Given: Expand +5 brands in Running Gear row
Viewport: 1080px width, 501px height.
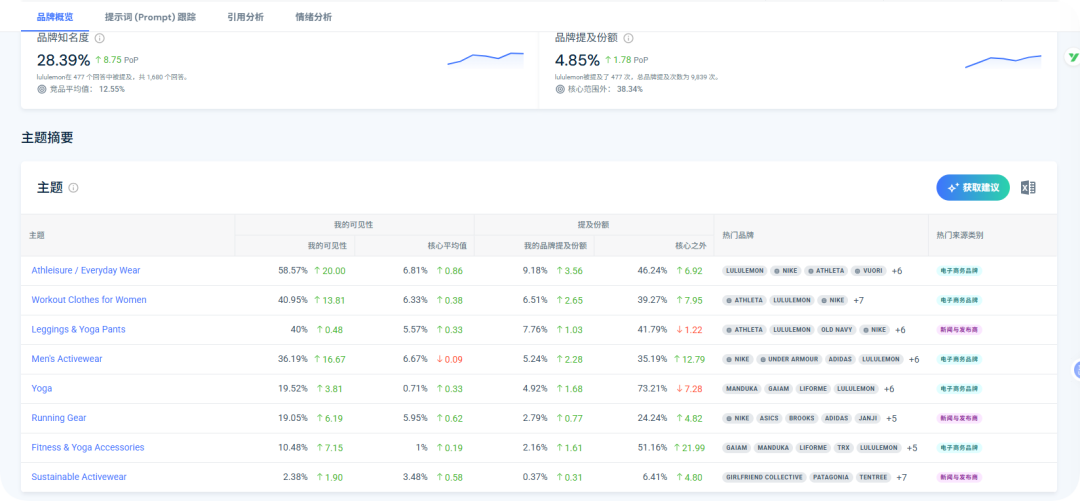Looking at the screenshot, I should (x=891, y=418).
